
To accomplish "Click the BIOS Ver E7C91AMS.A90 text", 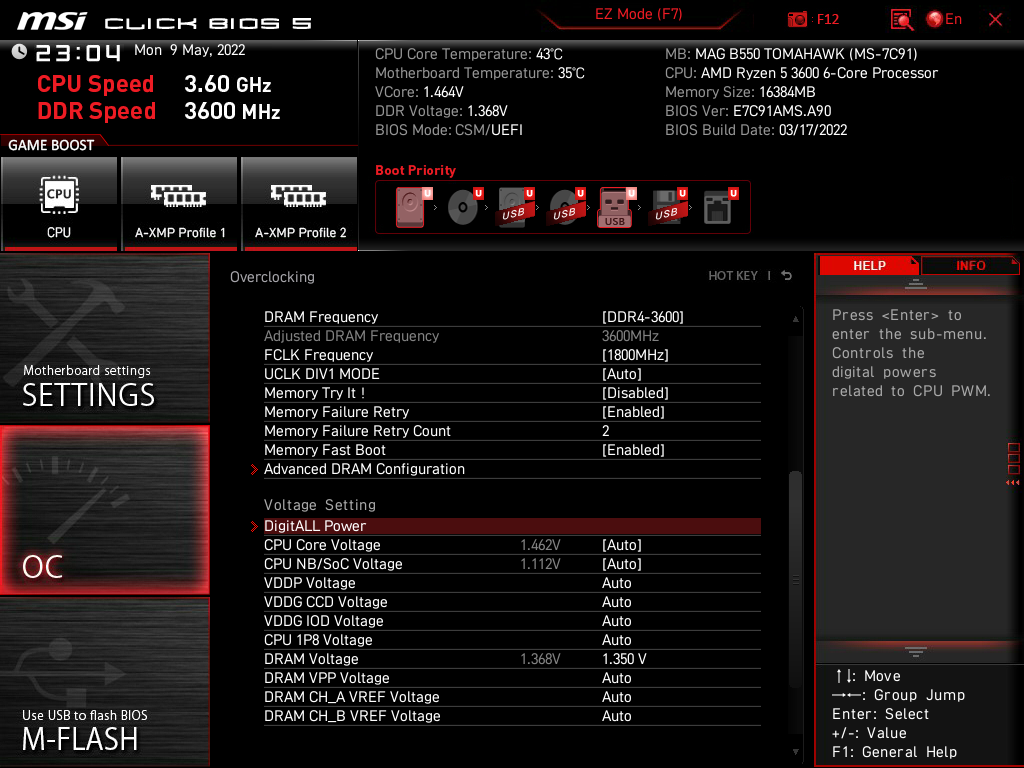I will point(748,111).
